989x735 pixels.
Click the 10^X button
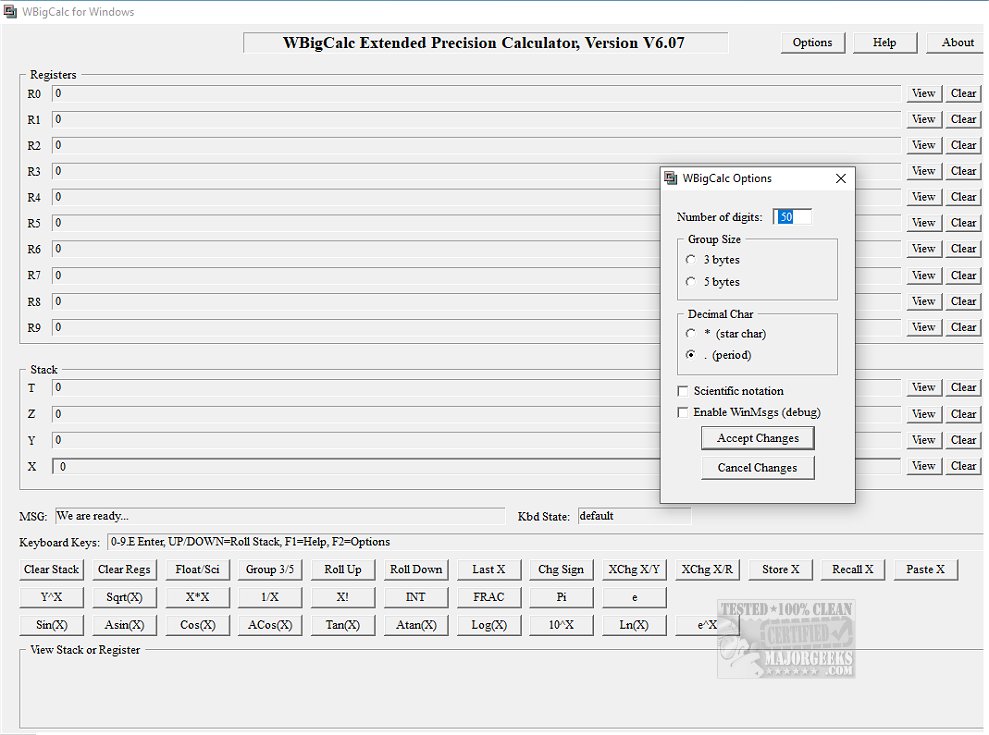(561, 625)
